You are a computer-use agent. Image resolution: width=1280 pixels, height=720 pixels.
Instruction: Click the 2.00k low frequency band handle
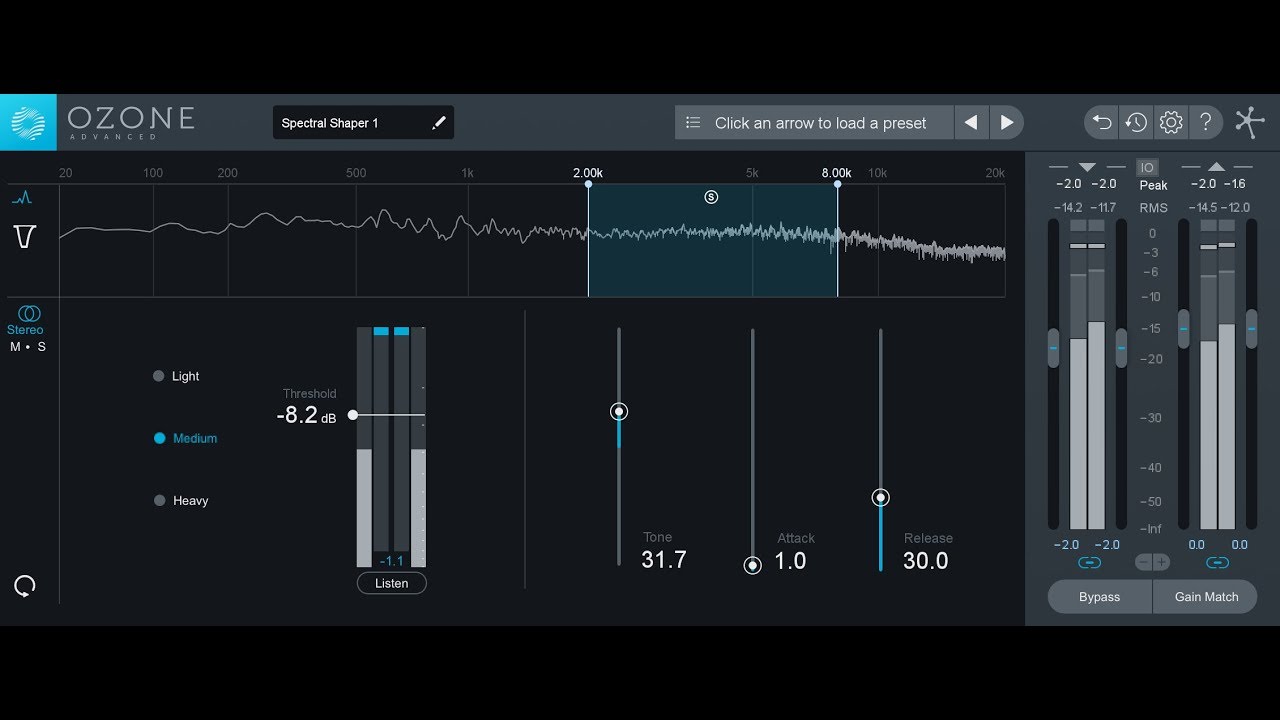click(588, 184)
